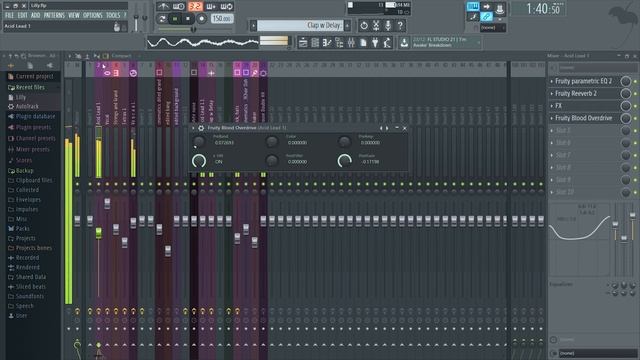Open the mixer view icon
The image size is (640, 360).
click(351, 42)
